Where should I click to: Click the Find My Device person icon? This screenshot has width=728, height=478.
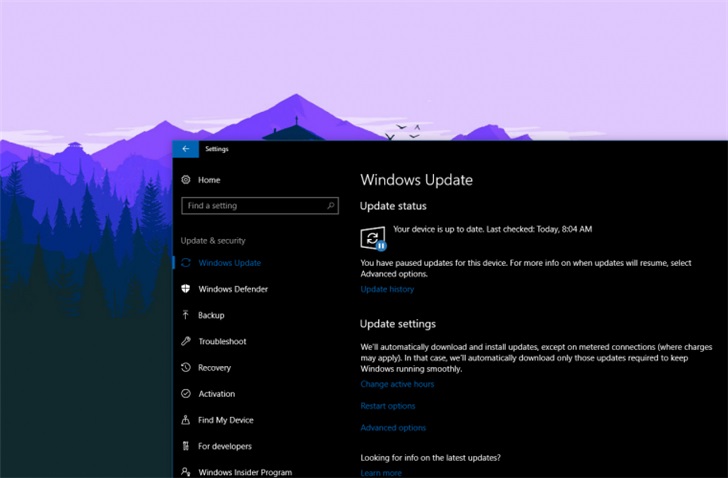186,420
